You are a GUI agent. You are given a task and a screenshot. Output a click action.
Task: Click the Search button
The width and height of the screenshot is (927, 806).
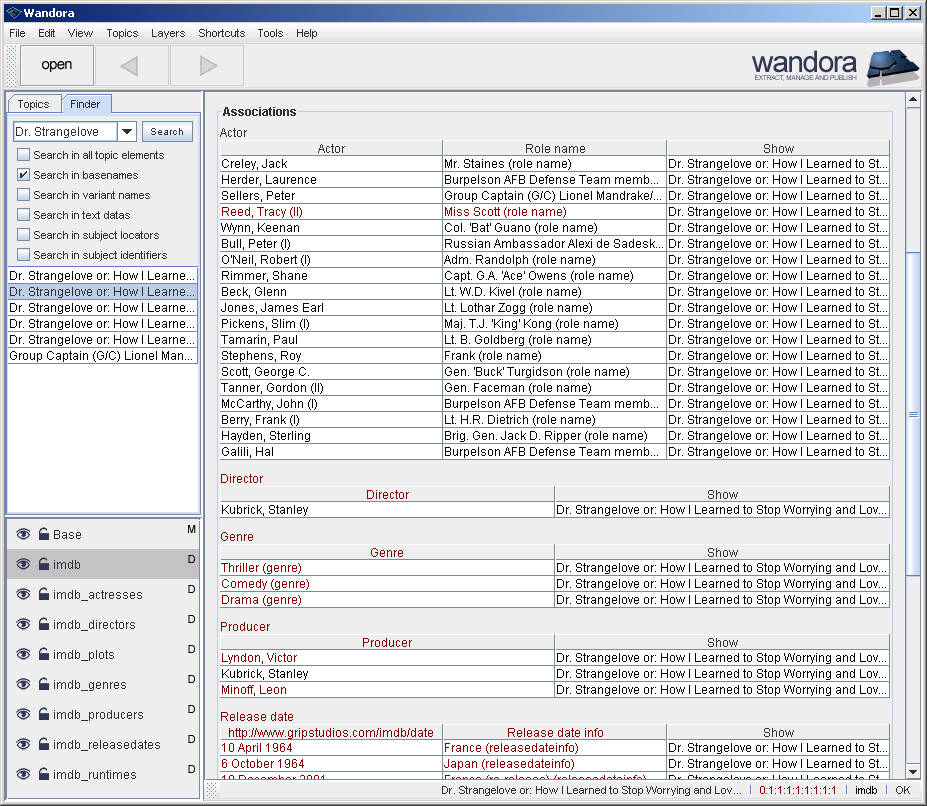[x=166, y=131]
